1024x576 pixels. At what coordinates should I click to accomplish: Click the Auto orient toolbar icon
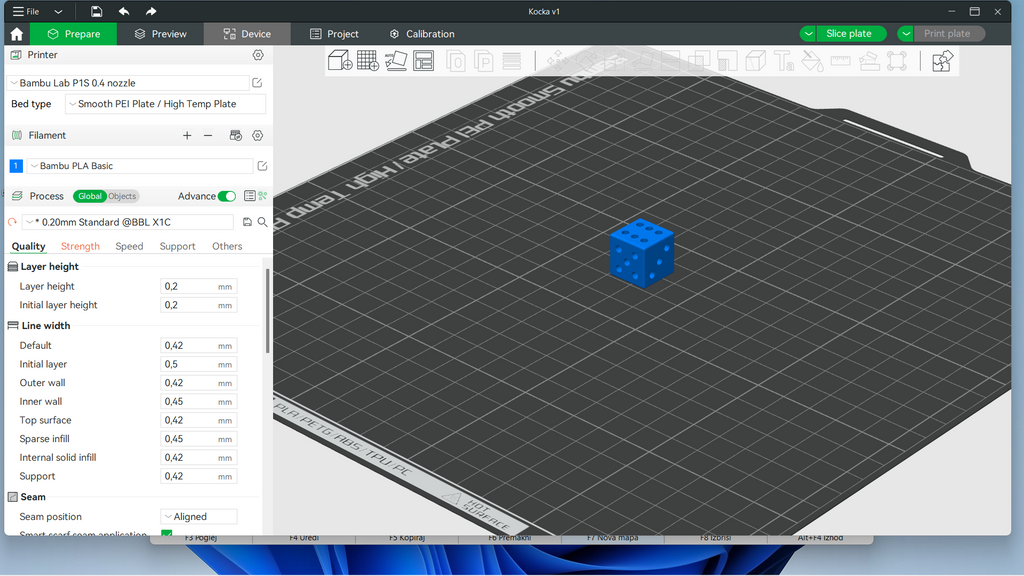(396, 61)
